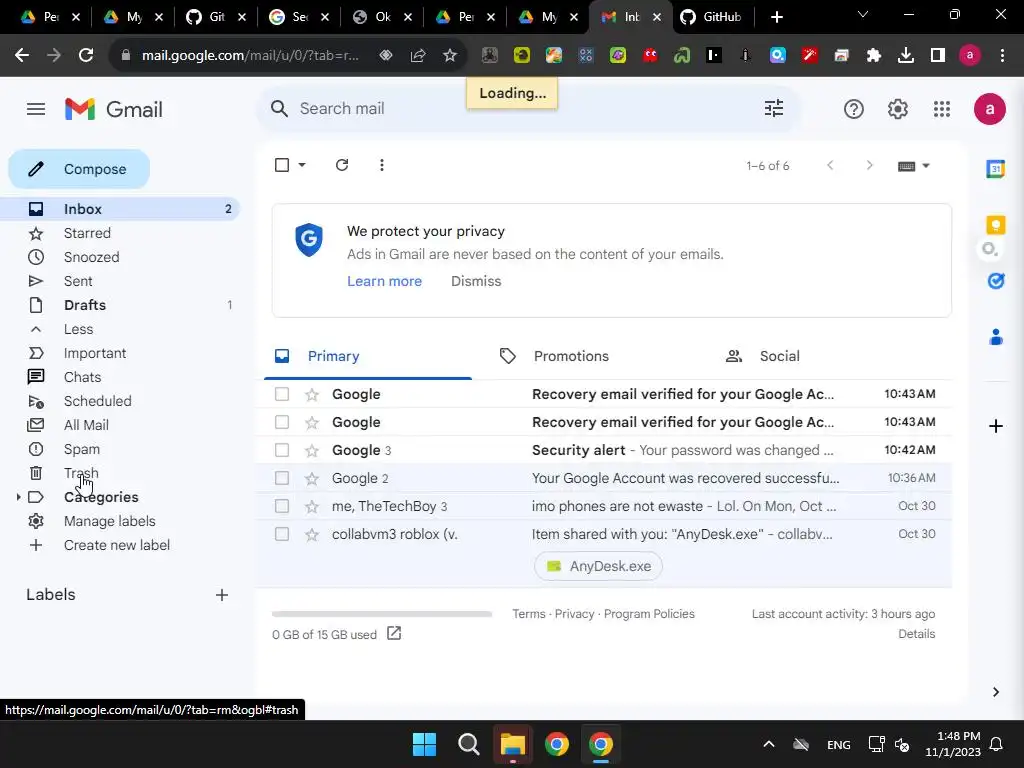Open storage management external link icon

coord(394,633)
